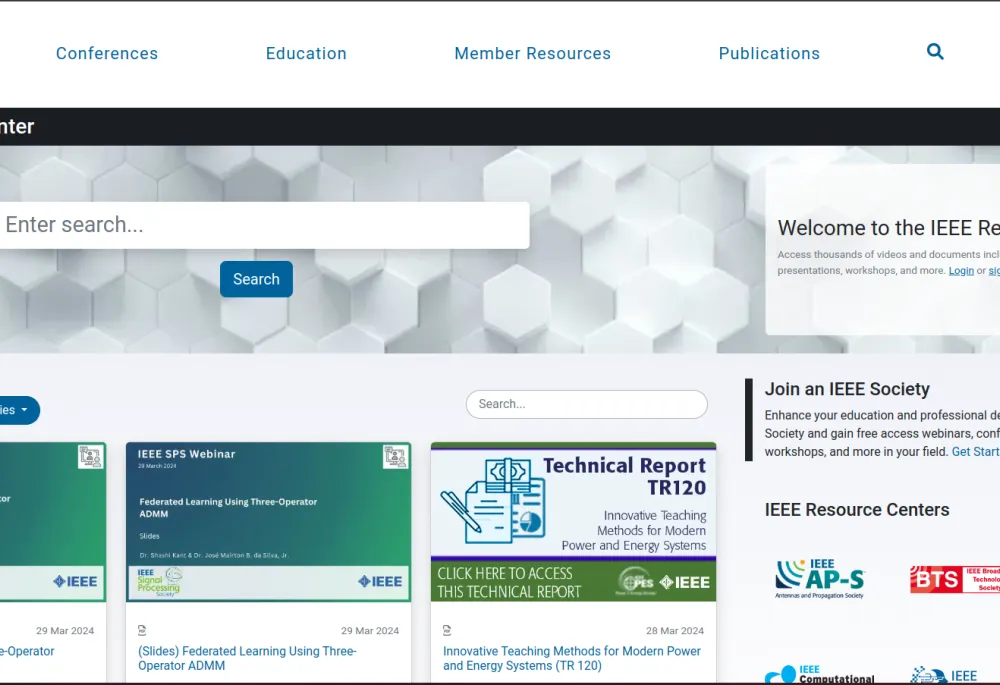The width and height of the screenshot is (1000, 685).
Task: Open the Publications menu
Action: tap(769, 54)
